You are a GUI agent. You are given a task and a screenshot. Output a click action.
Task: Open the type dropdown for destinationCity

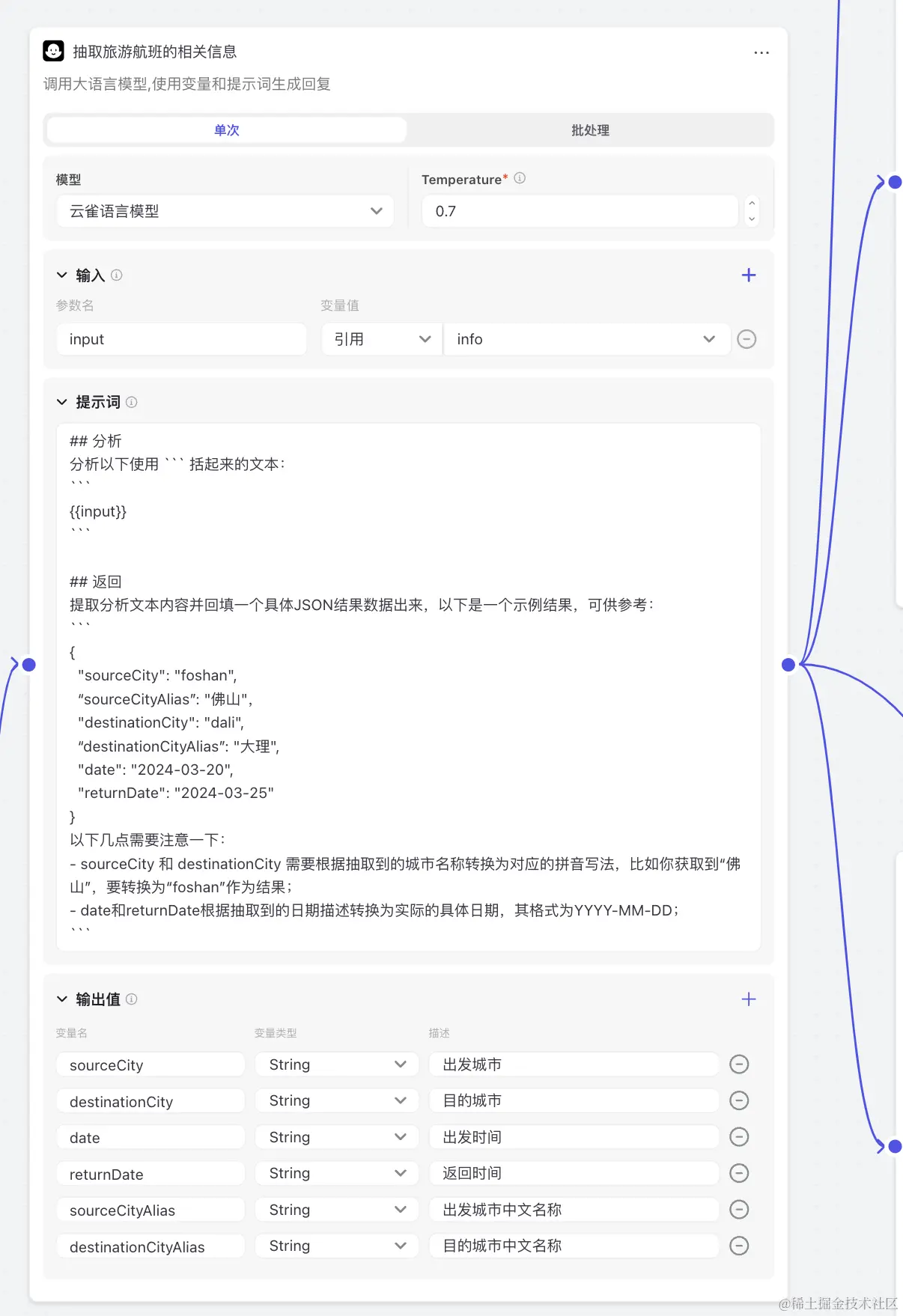337,1100
